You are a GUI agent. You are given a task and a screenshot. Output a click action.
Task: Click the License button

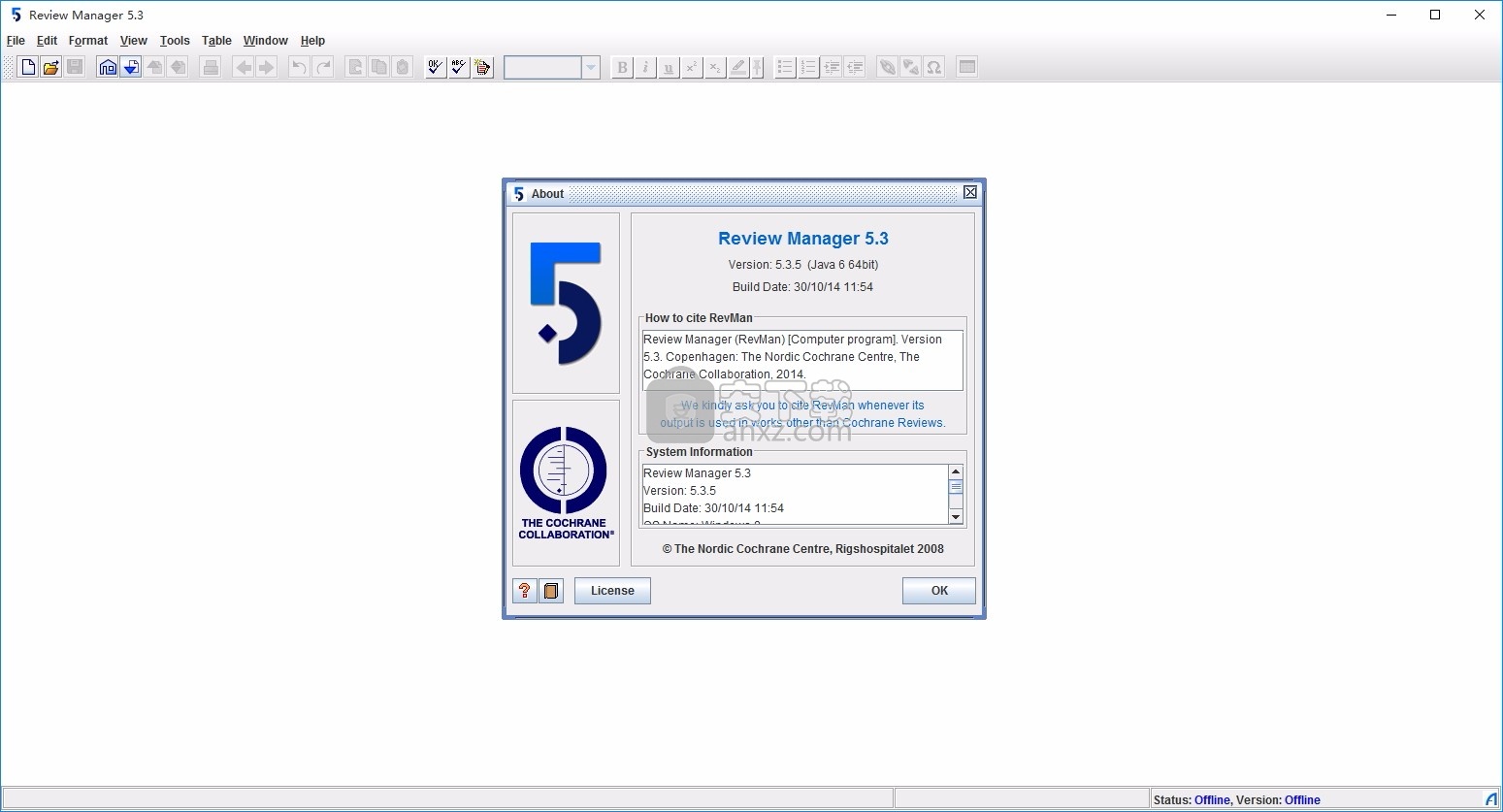(x=612, y=591)
